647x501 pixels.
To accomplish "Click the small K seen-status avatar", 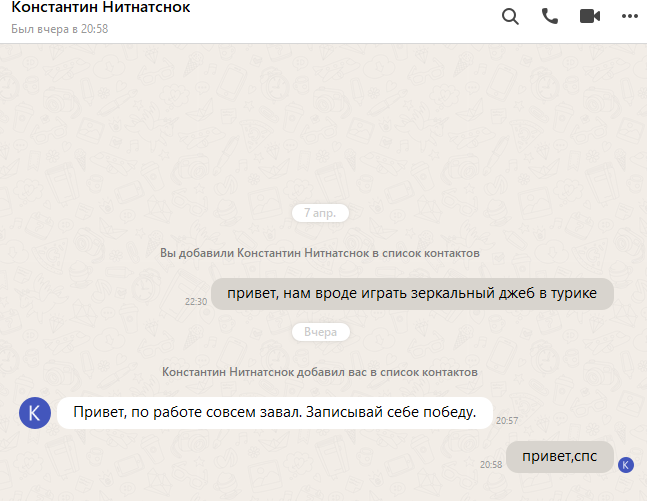I will pos(626,465).
